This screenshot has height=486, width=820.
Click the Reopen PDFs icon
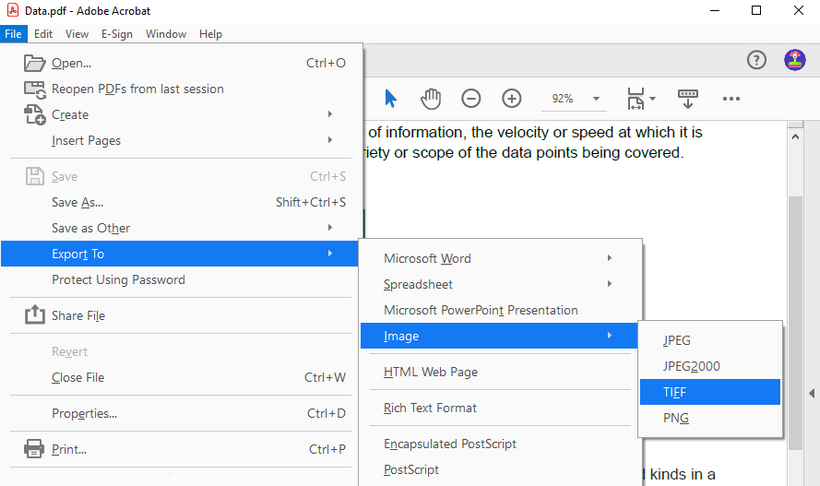(x=35, y=89)
